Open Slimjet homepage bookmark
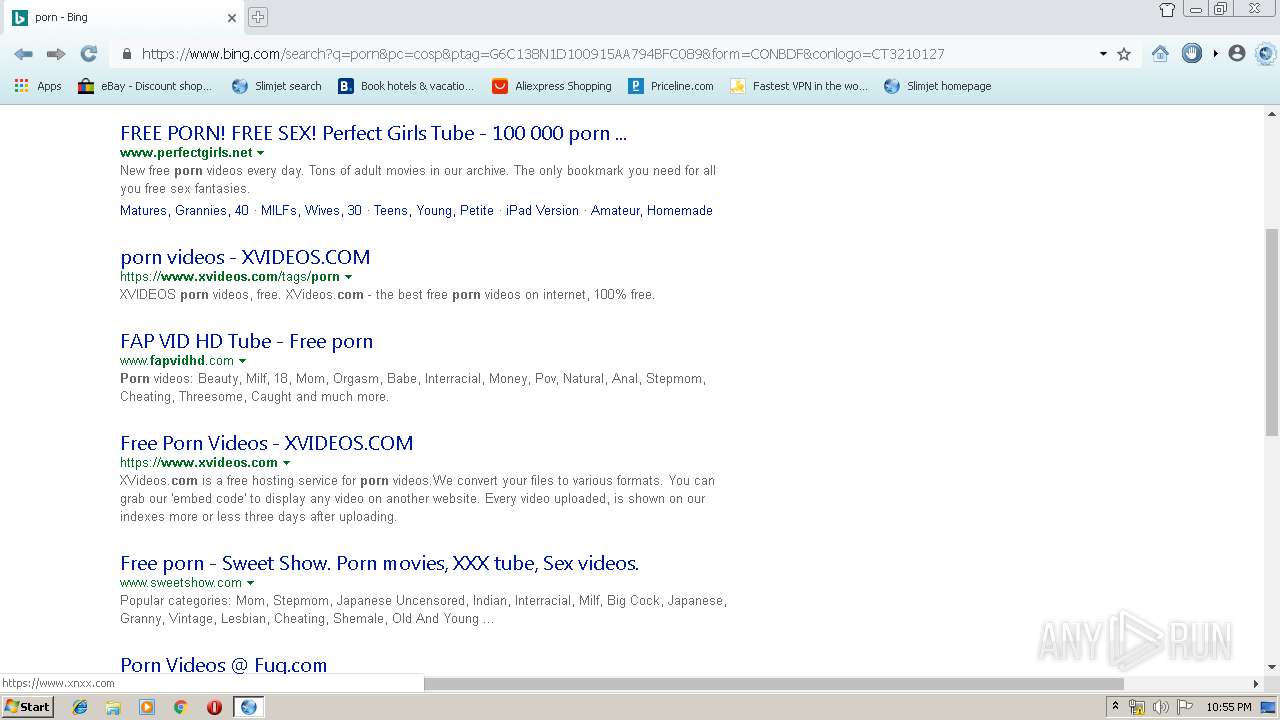Image resolution: width=1280 pixels, height=720 pixels. coord(938,86)
